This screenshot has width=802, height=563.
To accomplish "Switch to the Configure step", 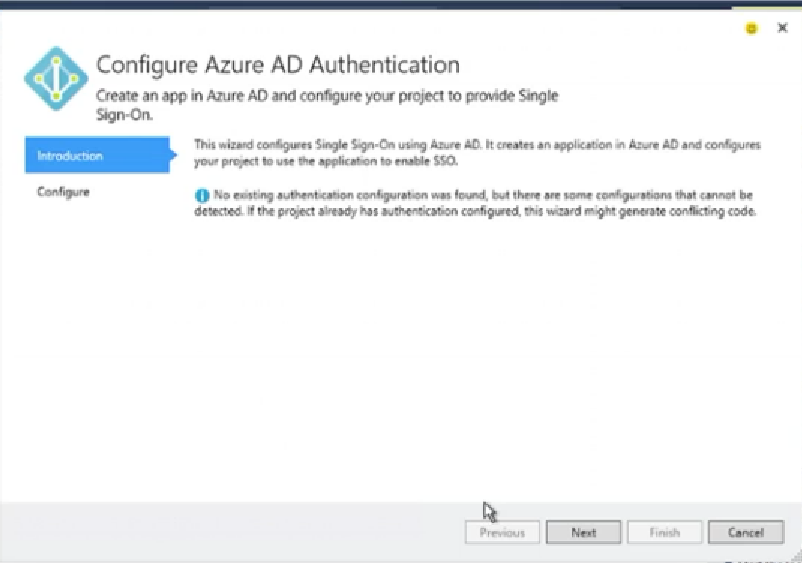I will (x=63, y=191).
